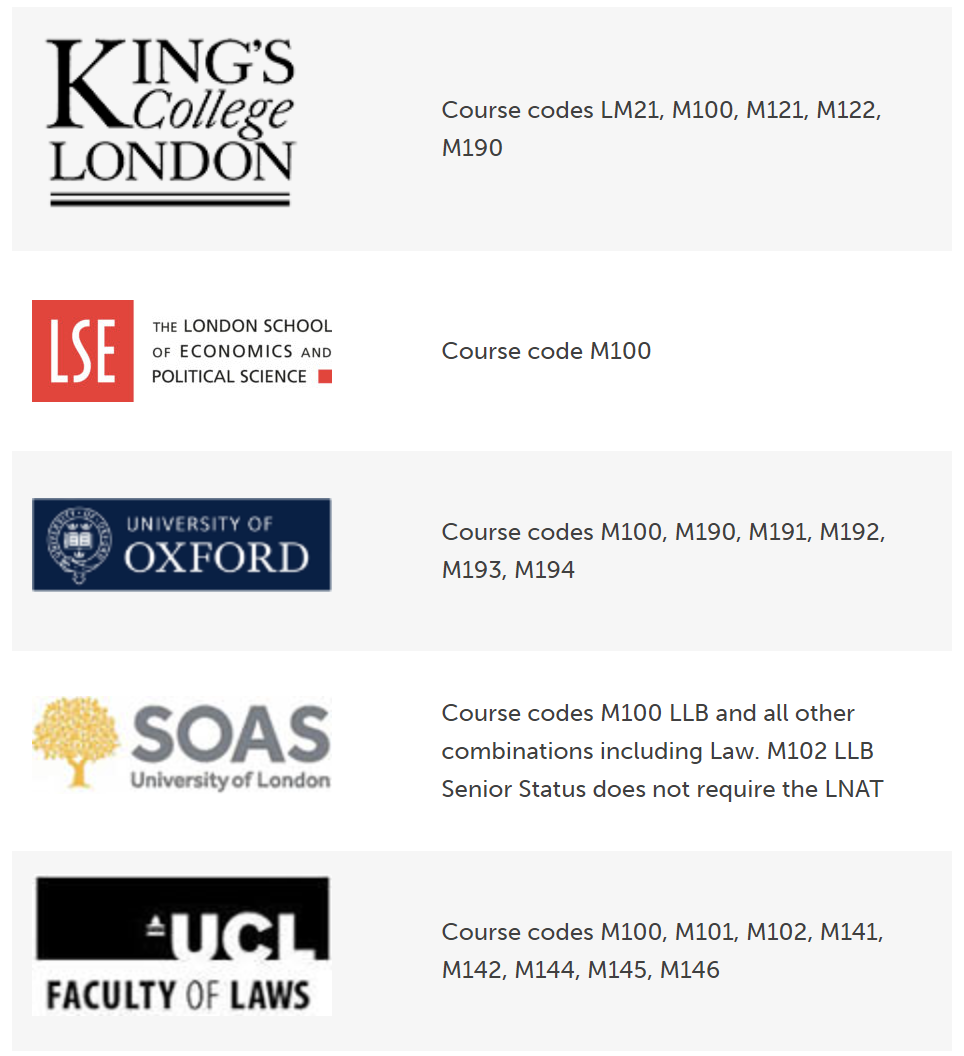Open the King's College London logo
This screenshot has width=964, height=1056.
(x=171, y=121)
